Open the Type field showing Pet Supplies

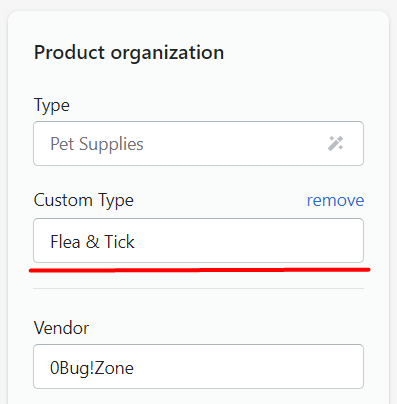[x=198, y=143]
